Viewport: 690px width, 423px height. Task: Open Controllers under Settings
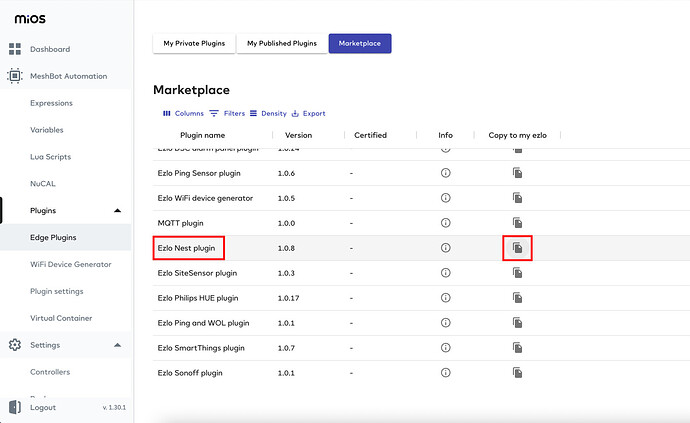(50, 372)
